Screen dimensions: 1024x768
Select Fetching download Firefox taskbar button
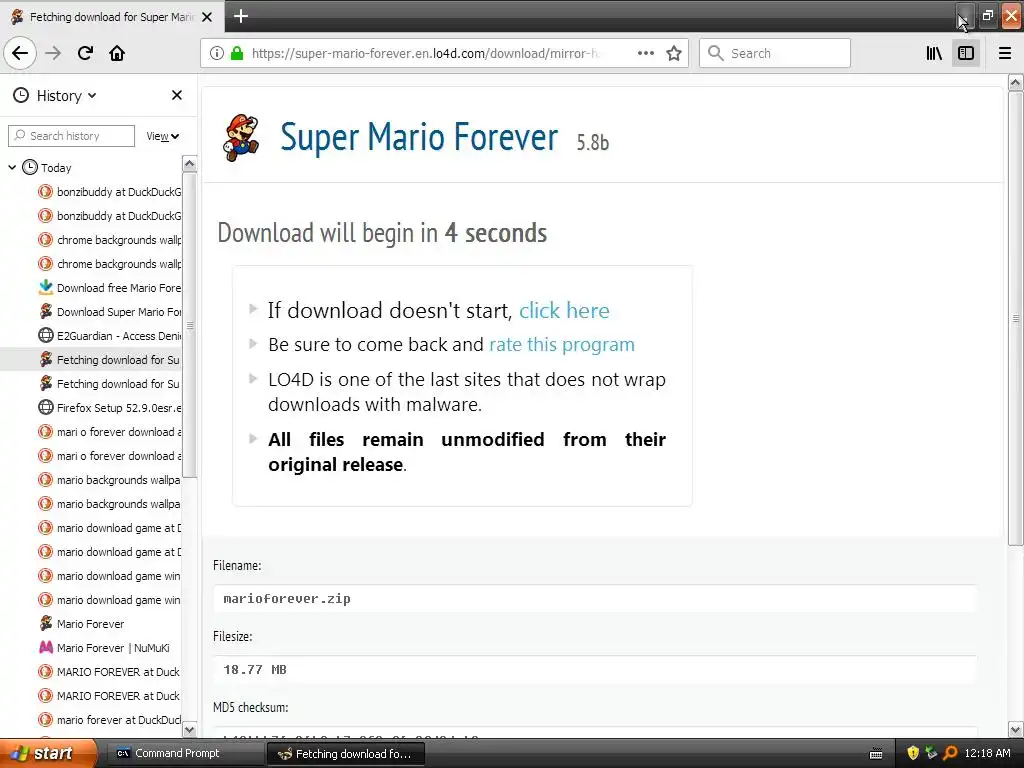tap(346, 754)
